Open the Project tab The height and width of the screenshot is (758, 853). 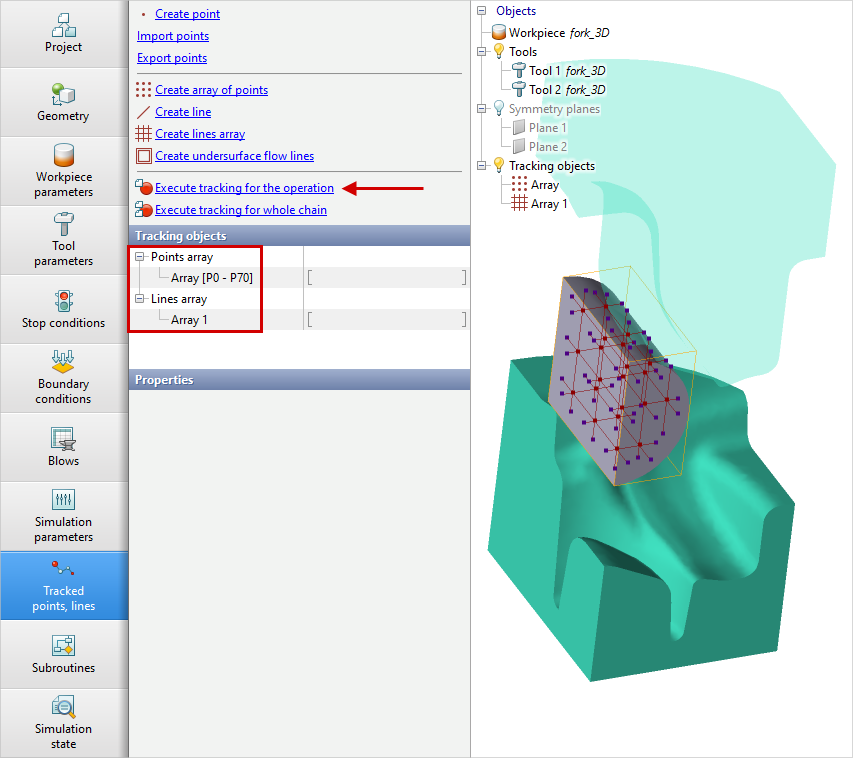point(63,33)
